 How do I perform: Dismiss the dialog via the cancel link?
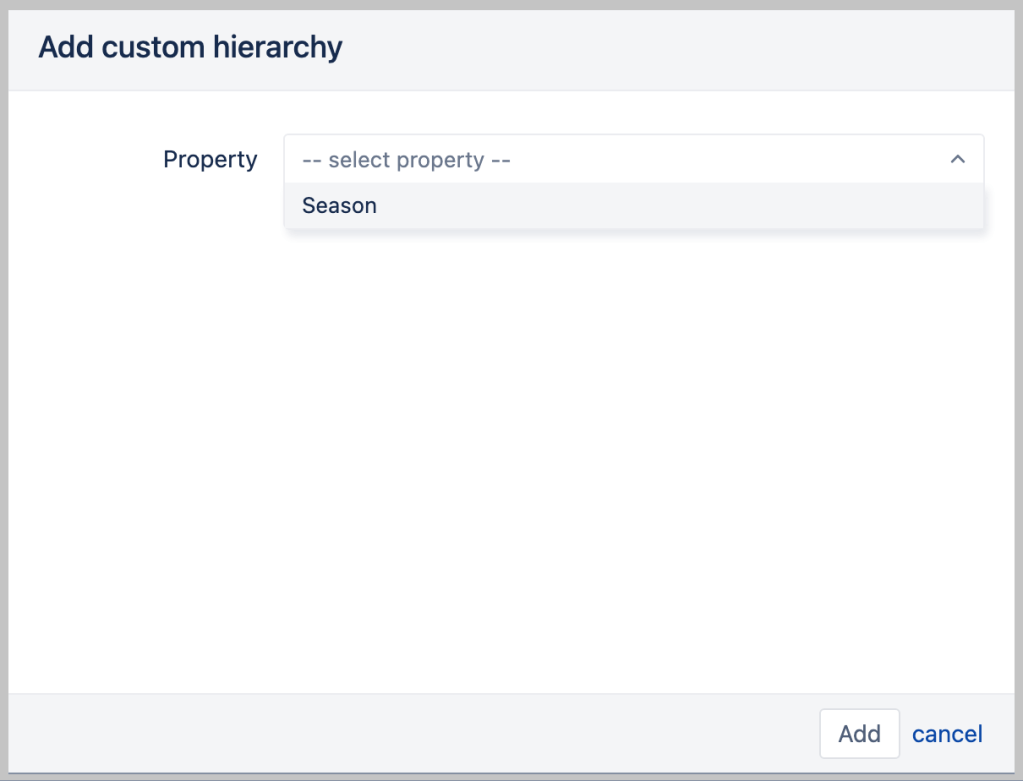(x=947, y=734)
